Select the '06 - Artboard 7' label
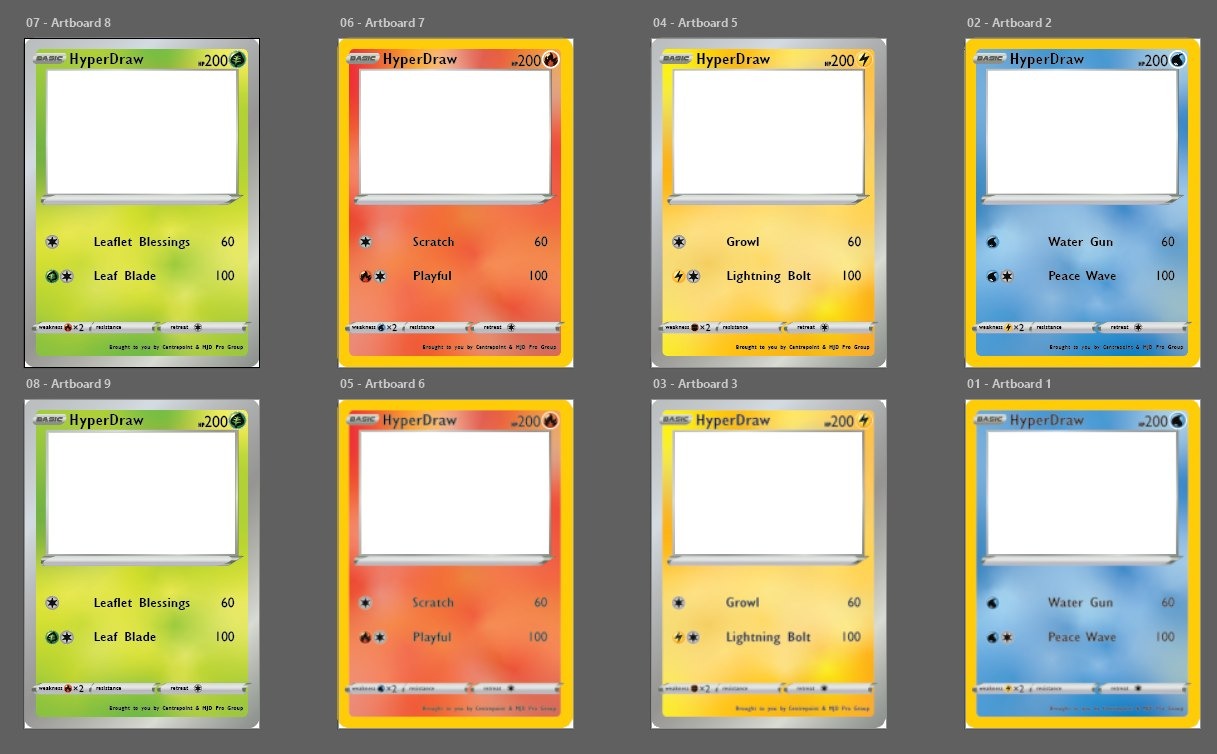This screenshot has width=1217, height=754. pyautogui.click(x=382, y=22)
